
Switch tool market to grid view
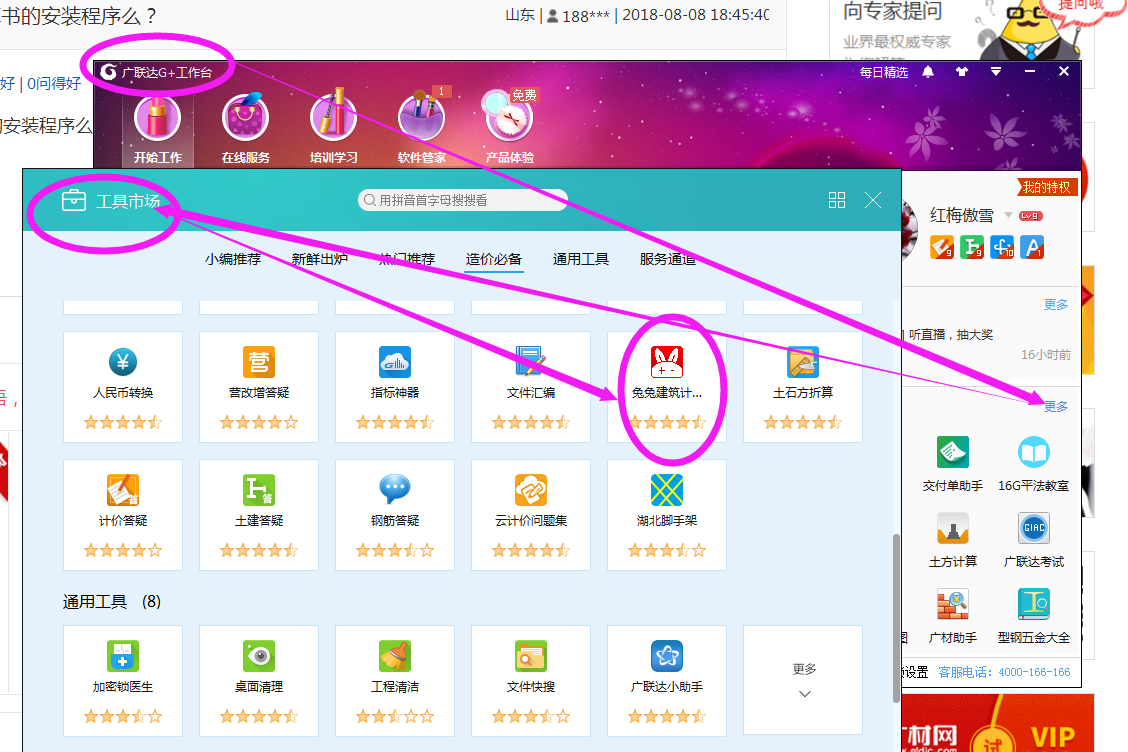click(837, 200)
